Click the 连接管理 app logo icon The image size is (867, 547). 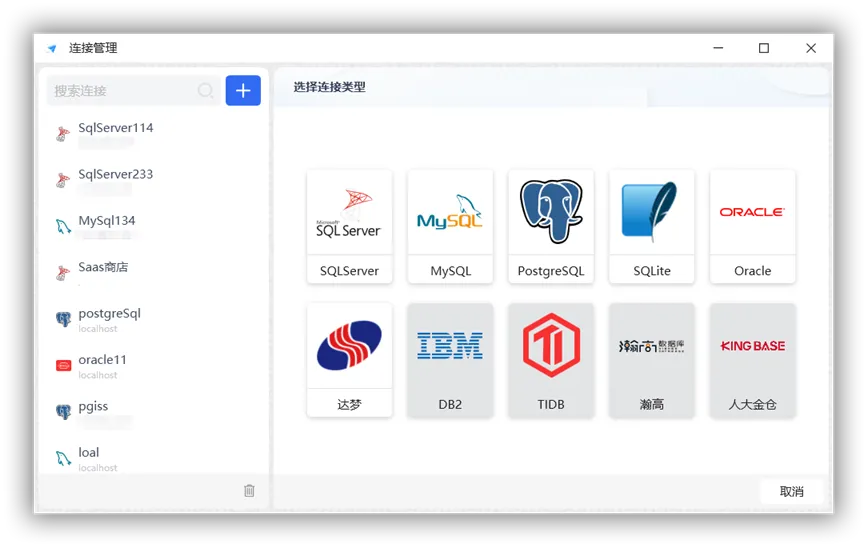52,48
